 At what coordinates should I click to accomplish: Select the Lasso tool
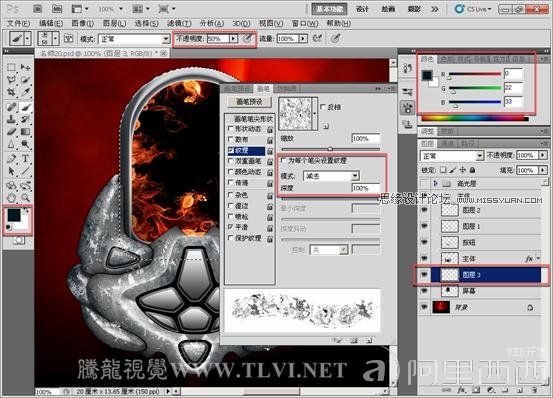tap(11, 80)
